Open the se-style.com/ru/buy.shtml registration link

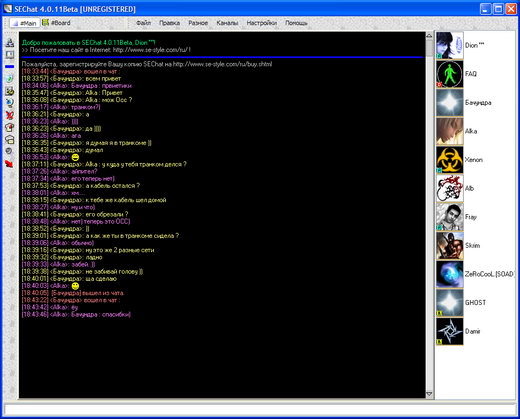click(x=222, y=64)
